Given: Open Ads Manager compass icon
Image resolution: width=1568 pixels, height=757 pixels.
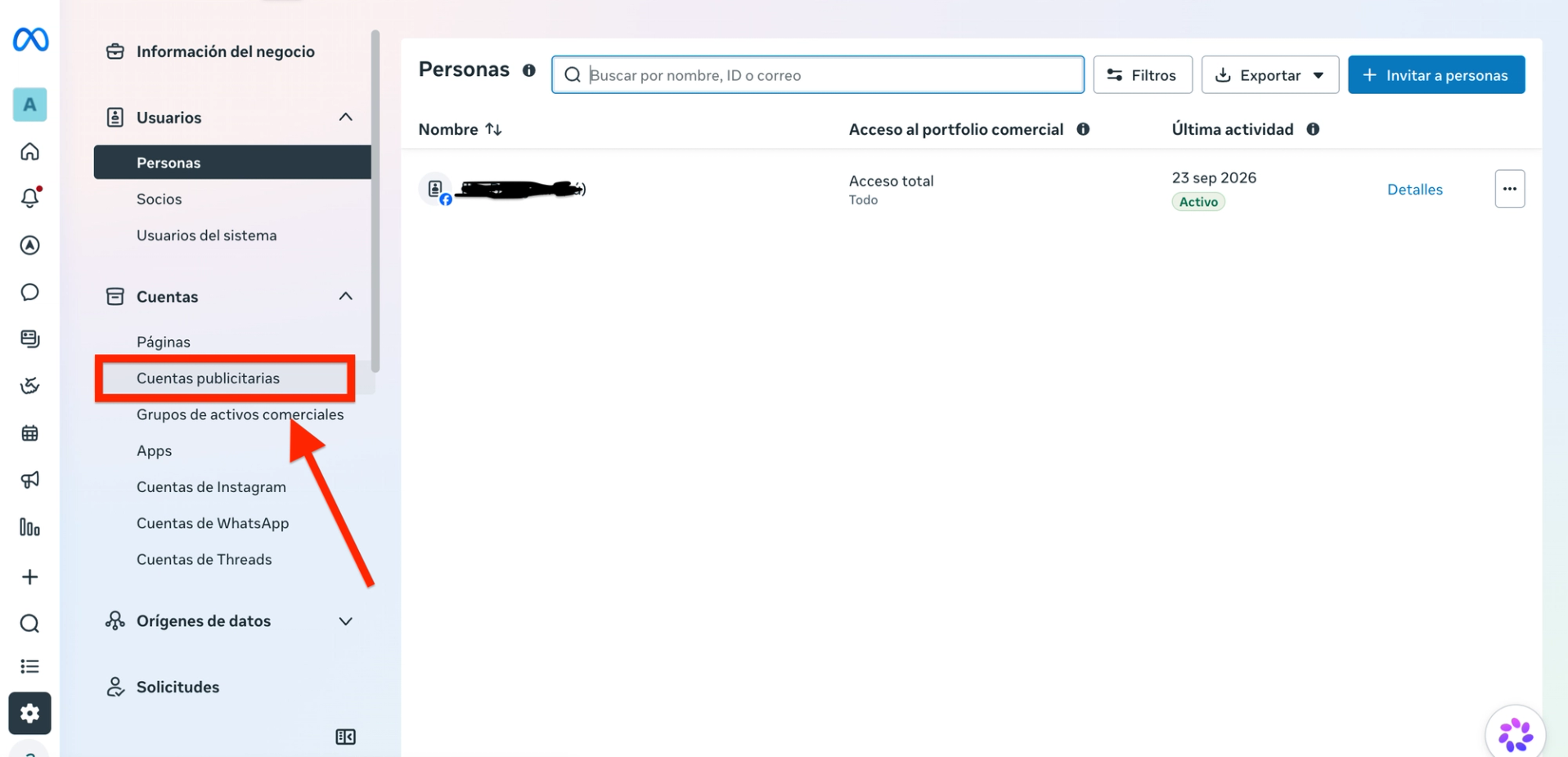Looking at the screenshot, I should pyautogui.click(x=29, y=244).
